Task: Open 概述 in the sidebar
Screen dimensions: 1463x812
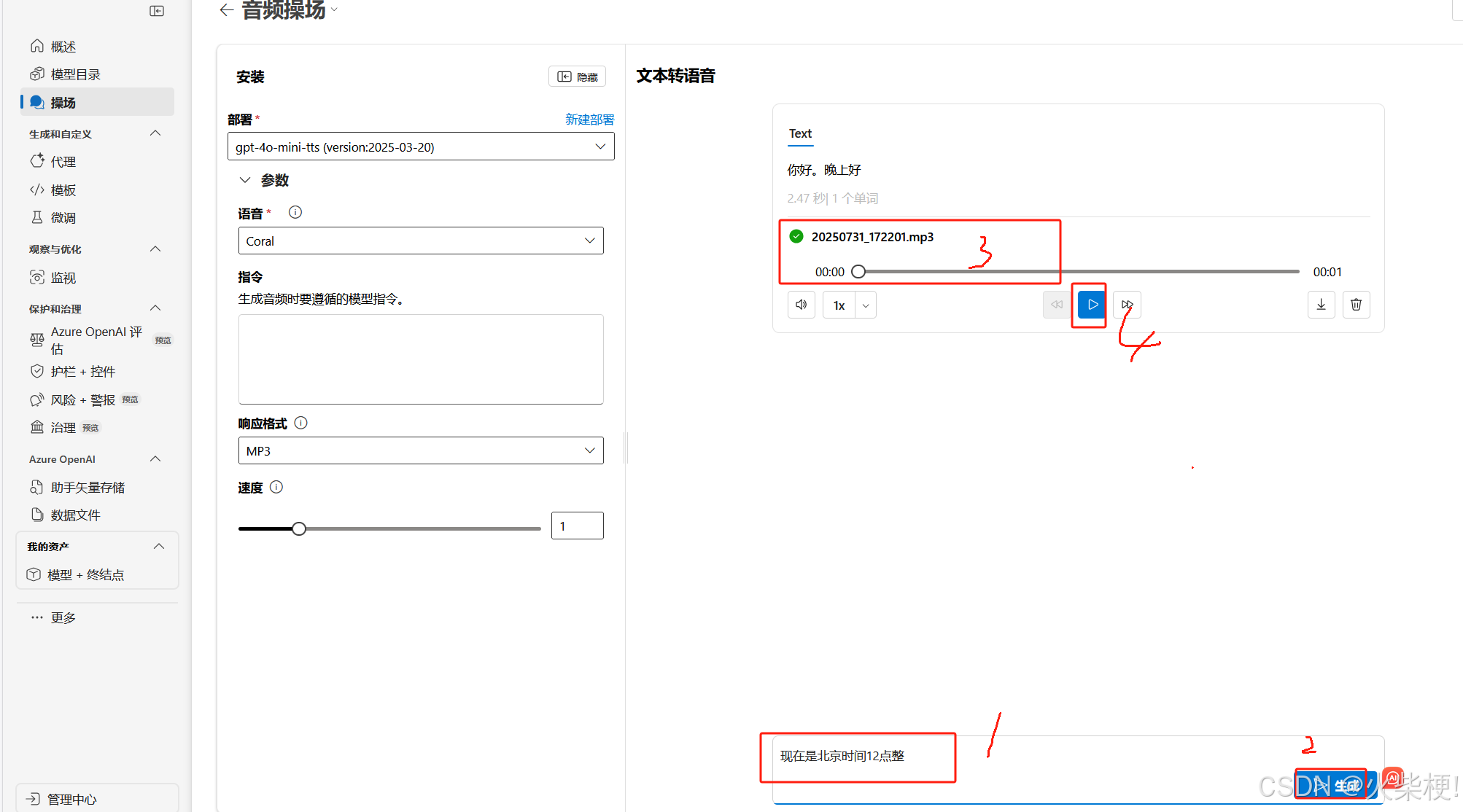Action: 98,47
